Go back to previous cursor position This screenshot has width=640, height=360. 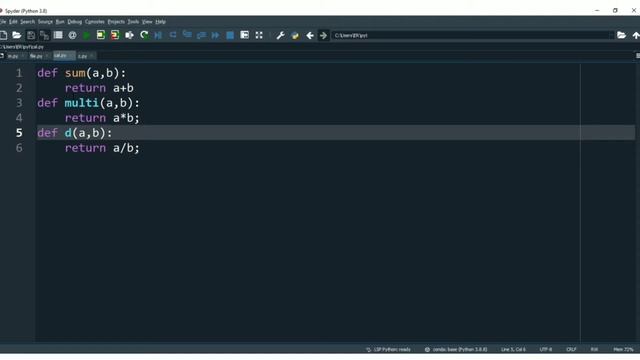(310, 36)
